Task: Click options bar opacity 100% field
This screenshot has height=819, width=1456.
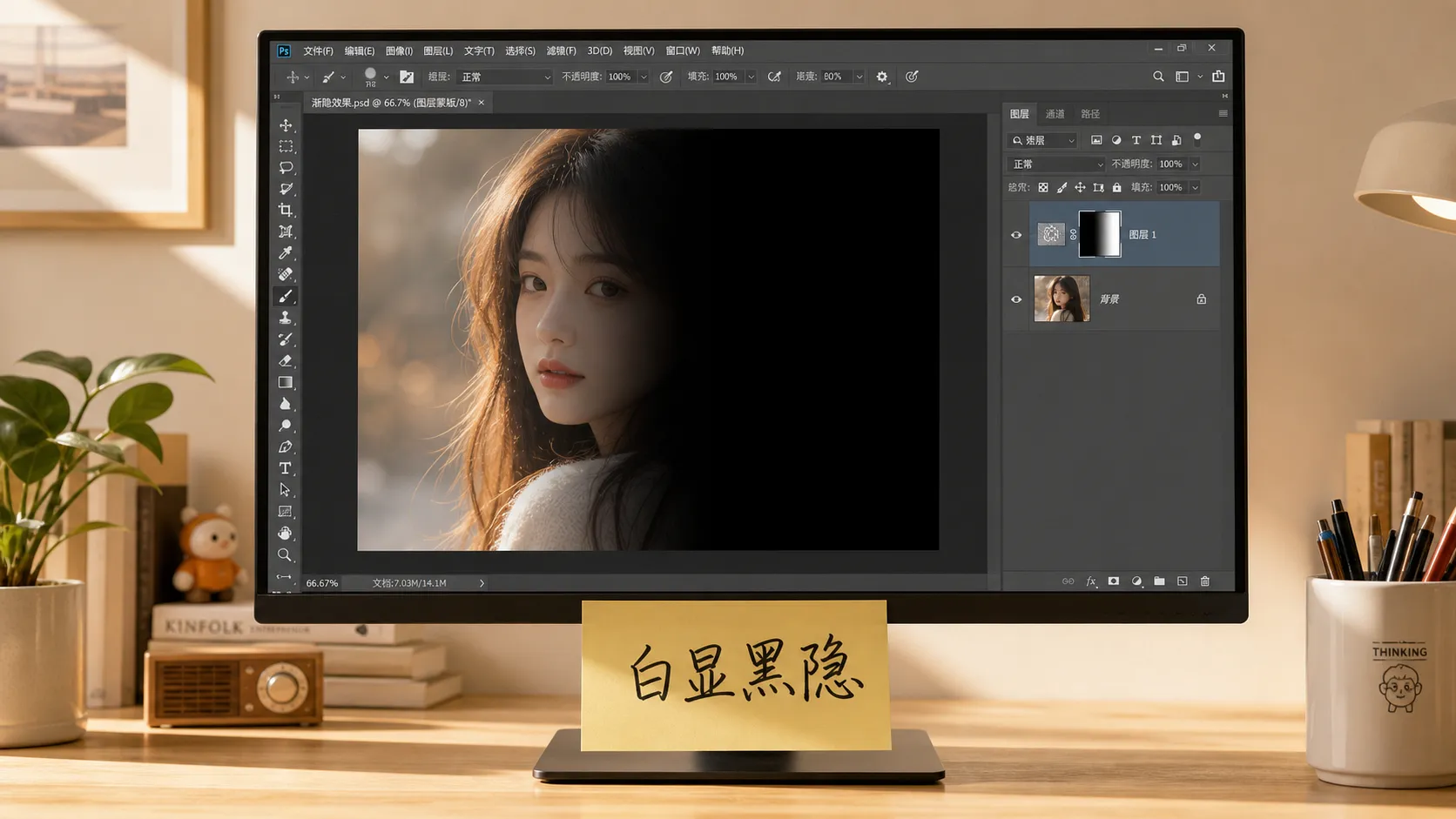Action: (x=620, y=77)
